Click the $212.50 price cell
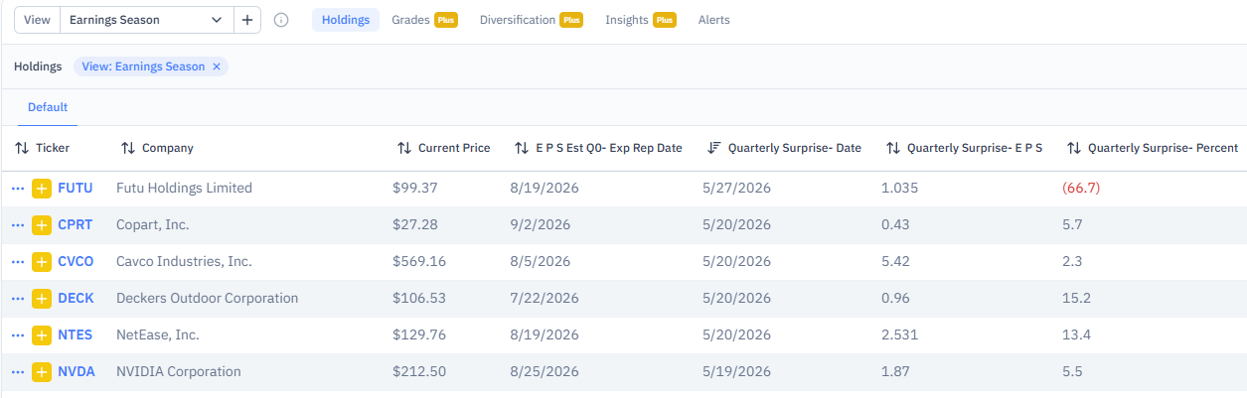The image size is (1247, 398). (419, 372)
